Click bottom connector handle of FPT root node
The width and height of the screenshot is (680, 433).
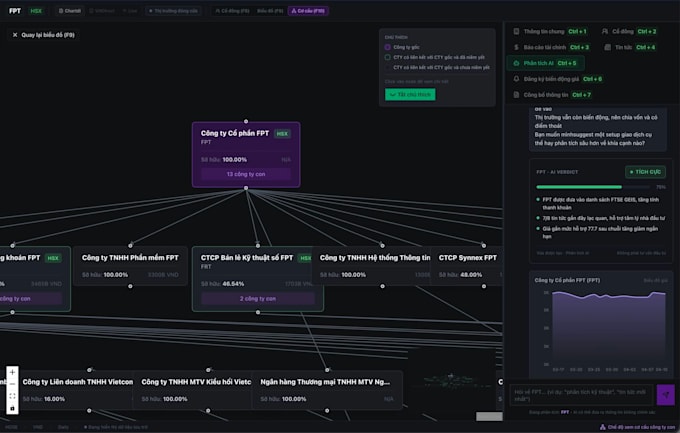click(246, 188)
